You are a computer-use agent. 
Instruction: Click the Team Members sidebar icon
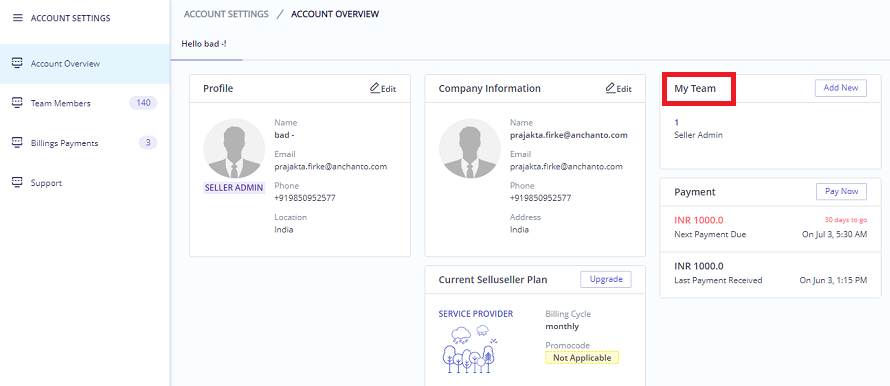pyautogui.click(x=17, y=103)
